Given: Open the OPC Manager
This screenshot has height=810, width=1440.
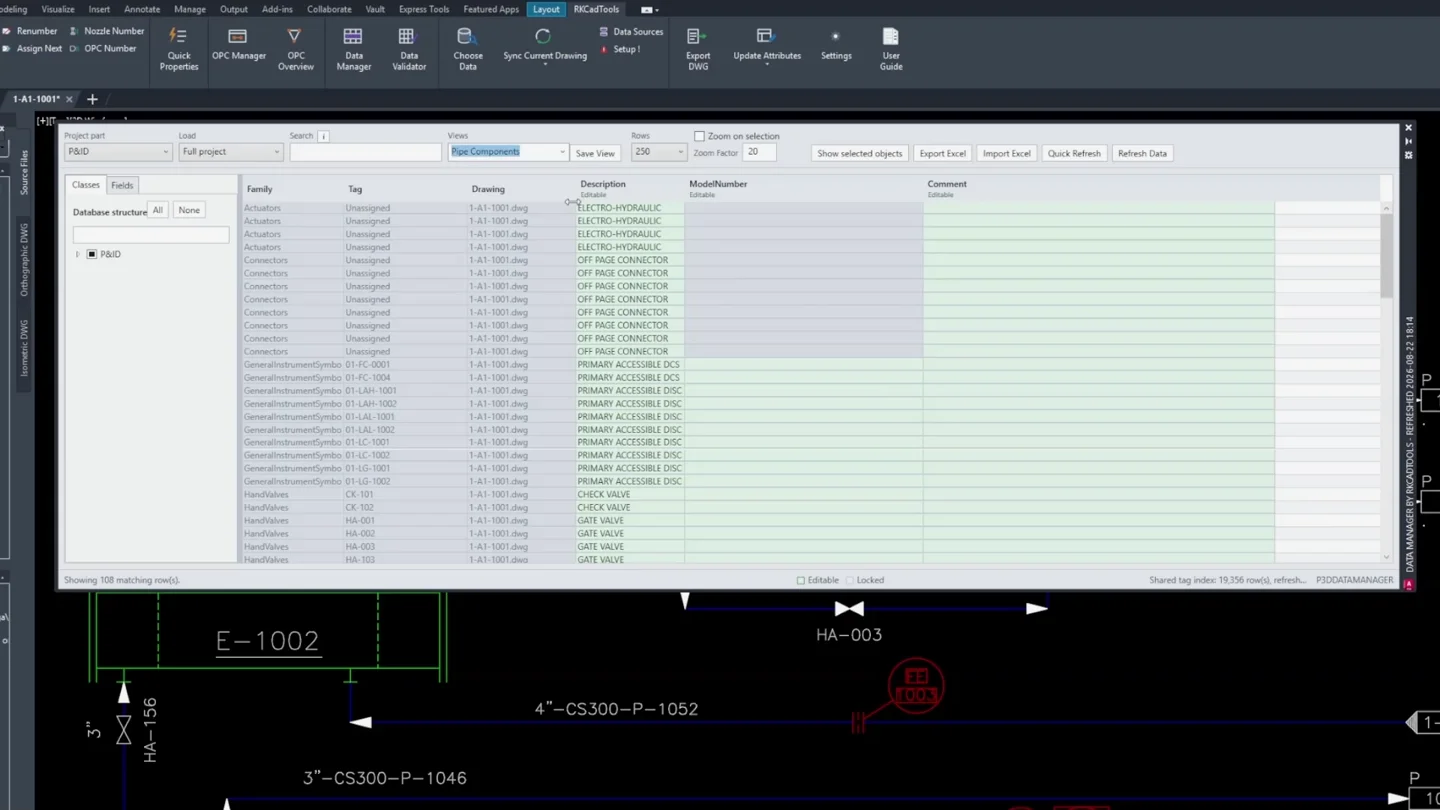Looking at the screenshot, I should coord(239,44).
